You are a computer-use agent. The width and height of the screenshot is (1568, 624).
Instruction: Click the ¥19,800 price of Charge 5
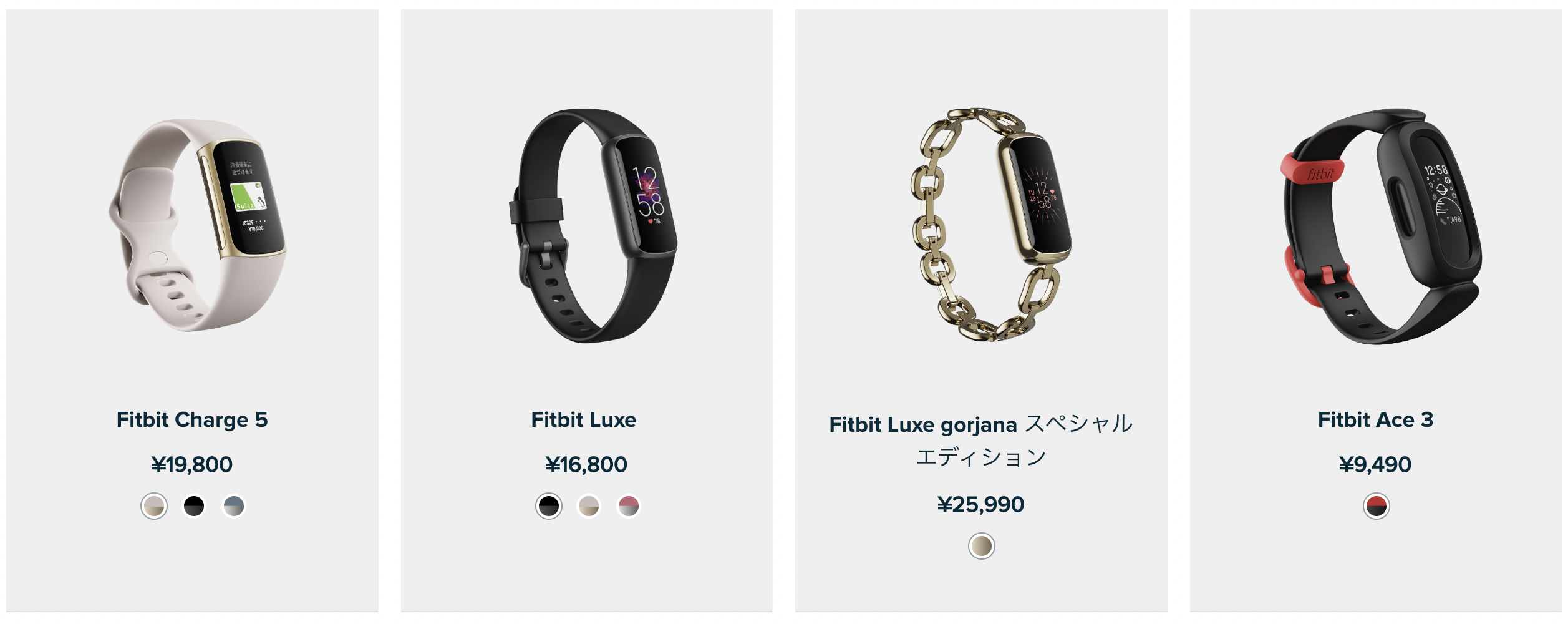pyautogui.click(x=192, y=465)
